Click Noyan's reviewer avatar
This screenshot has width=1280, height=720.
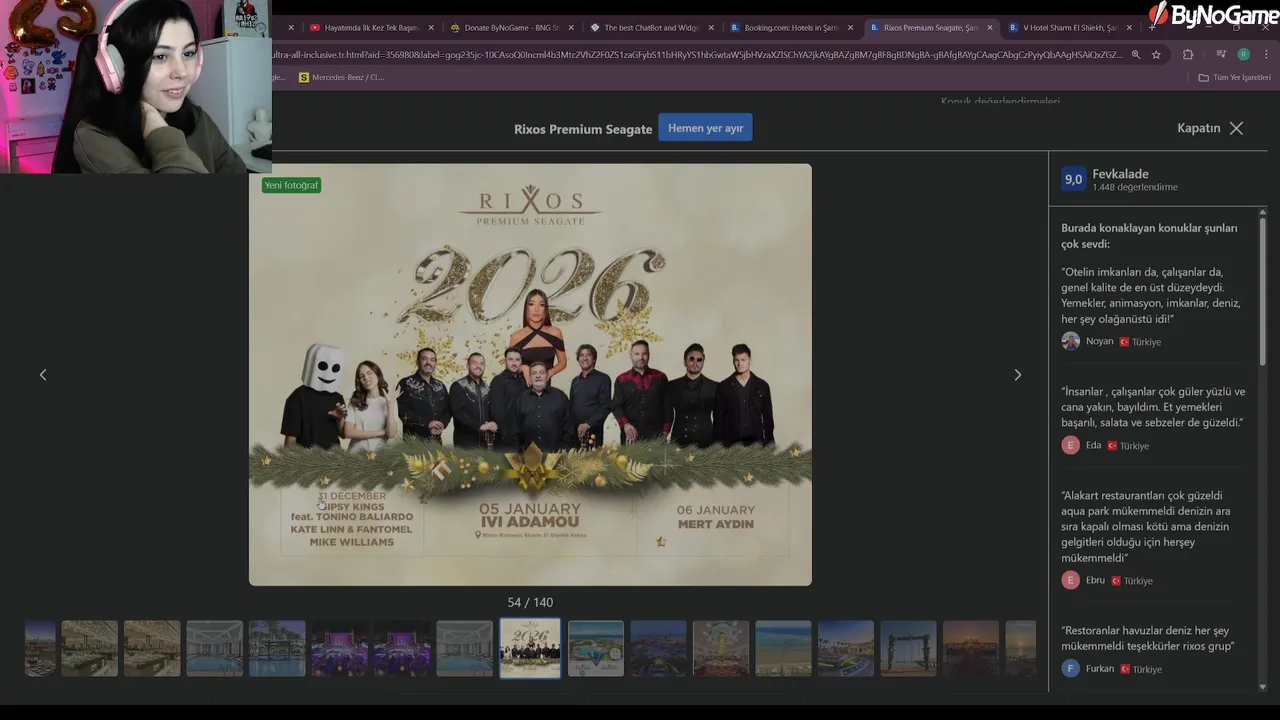click(1070, 341)
